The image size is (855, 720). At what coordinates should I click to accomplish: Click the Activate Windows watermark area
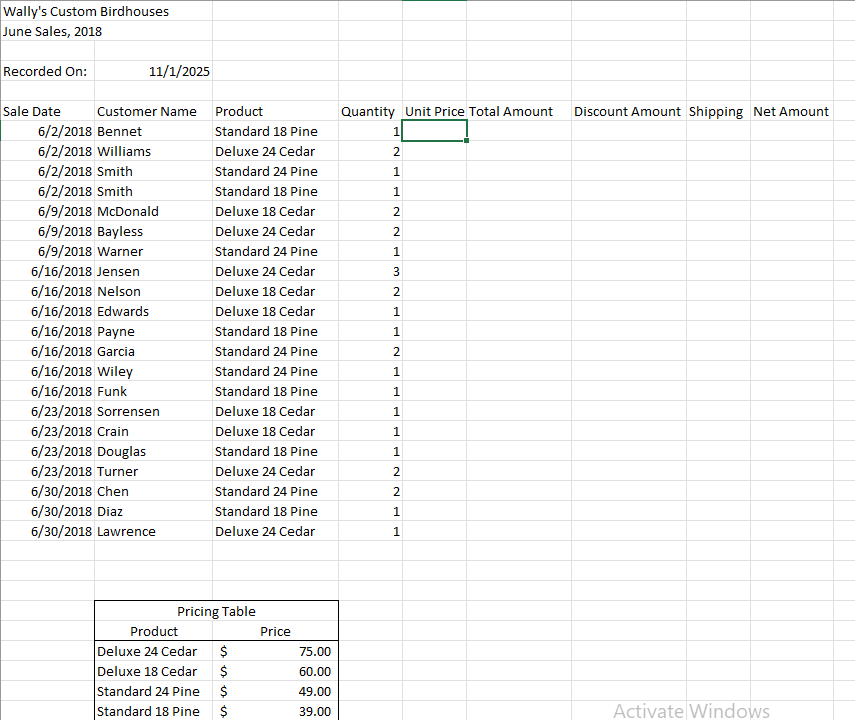(692, 710)
